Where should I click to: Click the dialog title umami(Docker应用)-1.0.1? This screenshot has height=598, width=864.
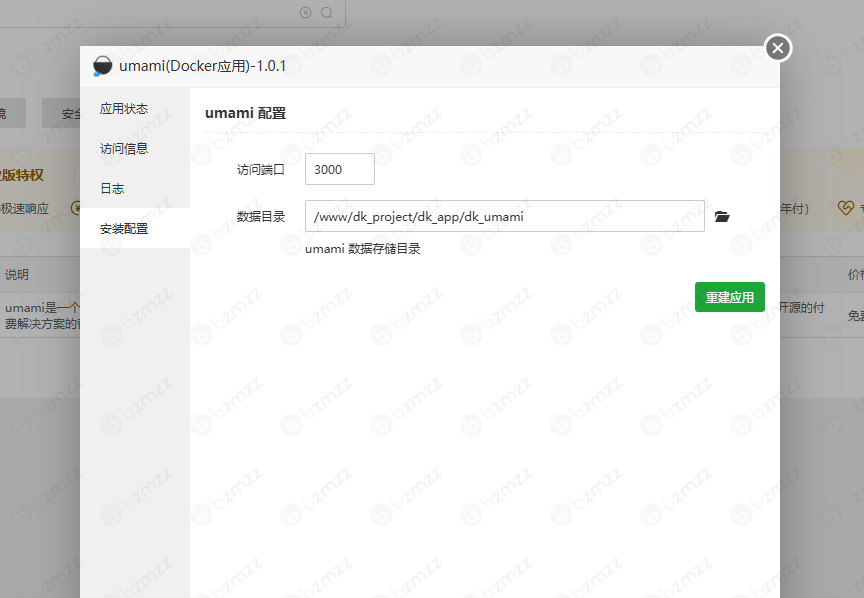202,66
